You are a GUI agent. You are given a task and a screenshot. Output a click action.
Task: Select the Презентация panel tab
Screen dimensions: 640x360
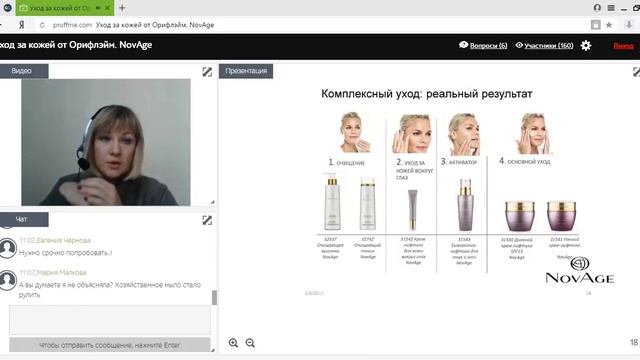[246, 71]
